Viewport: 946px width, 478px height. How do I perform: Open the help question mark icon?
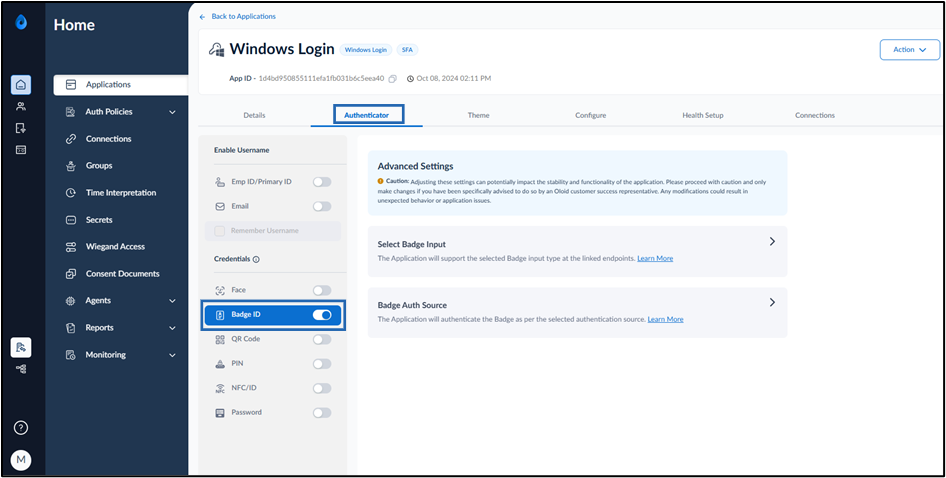[21, 428]
